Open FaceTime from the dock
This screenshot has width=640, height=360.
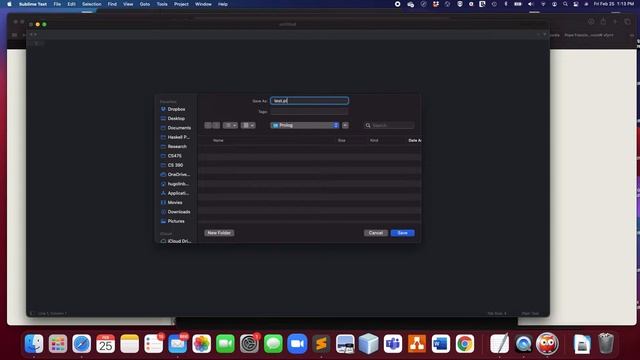click(225, 344)
